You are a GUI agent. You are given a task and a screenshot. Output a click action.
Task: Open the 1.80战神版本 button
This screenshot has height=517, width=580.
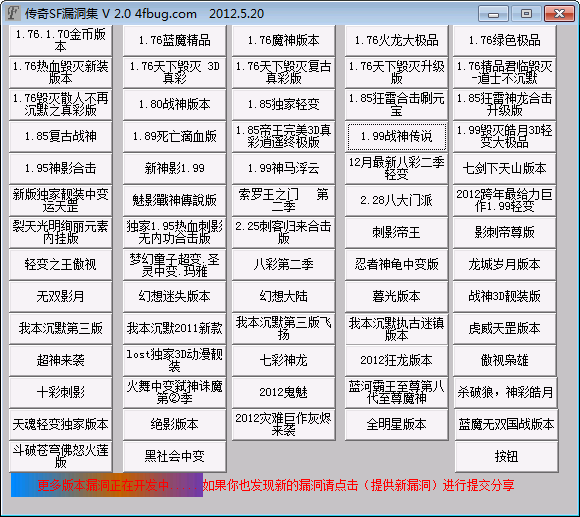click(175, 104)
